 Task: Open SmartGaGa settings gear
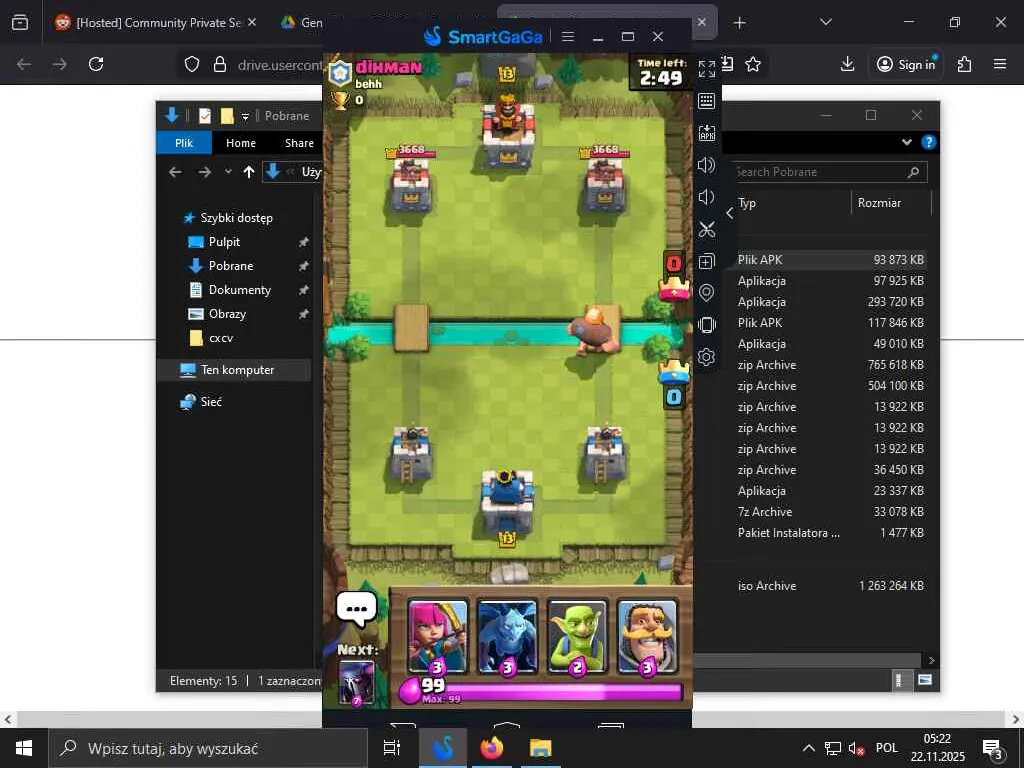click(707, 357)
